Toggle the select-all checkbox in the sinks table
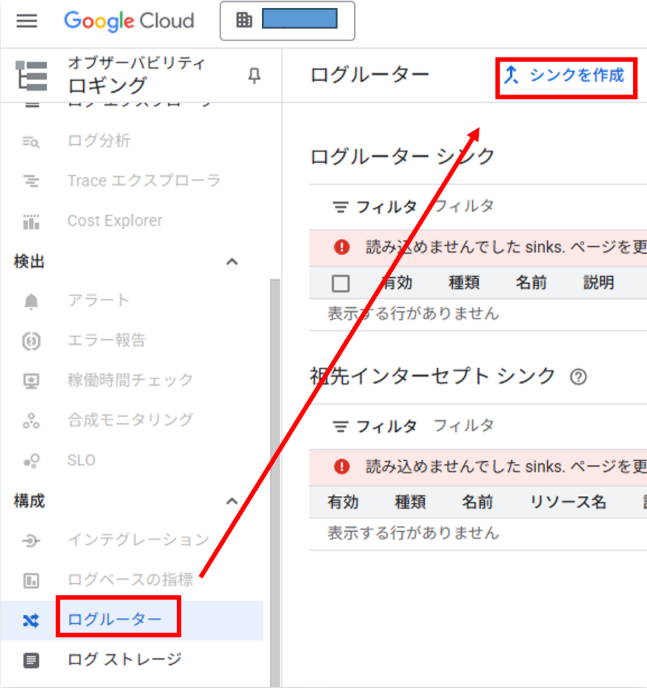This screenshot has height=688, width=647. tap(340, 283)
